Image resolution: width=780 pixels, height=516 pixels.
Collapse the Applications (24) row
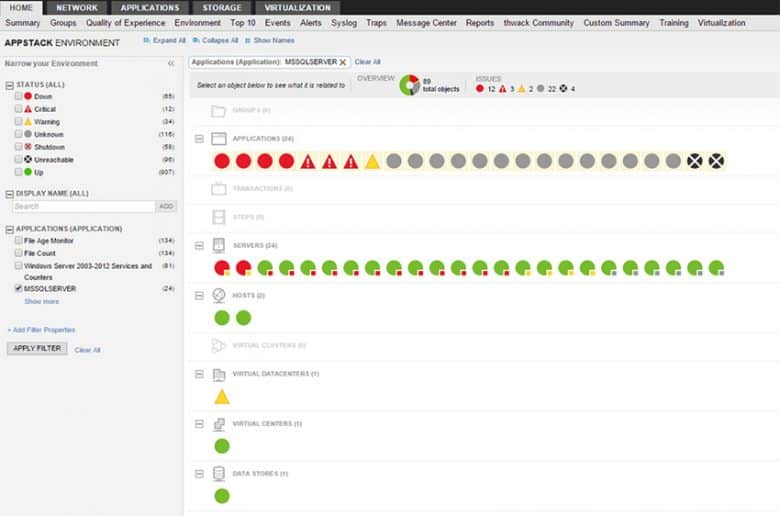199,139
